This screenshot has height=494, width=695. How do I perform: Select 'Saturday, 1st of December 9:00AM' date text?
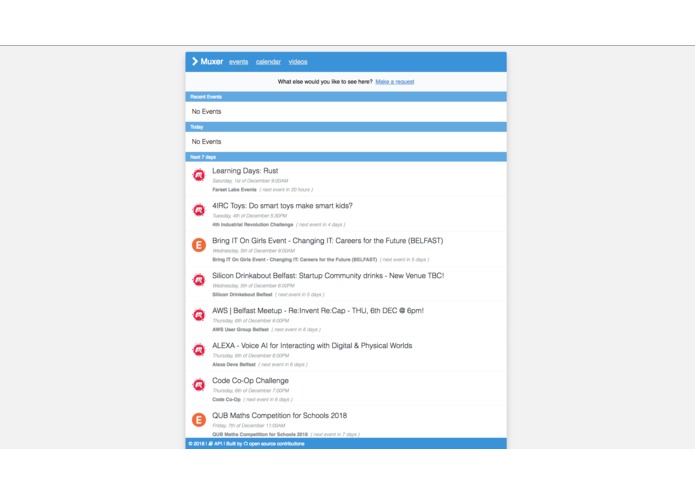[x=250, y=181]
